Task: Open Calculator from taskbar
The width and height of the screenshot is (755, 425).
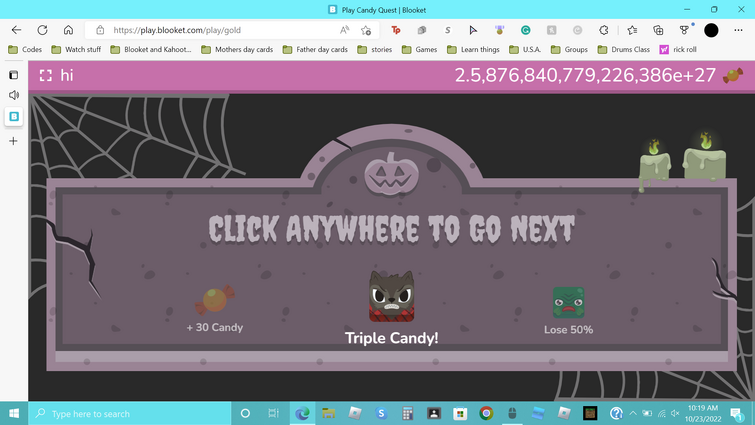Action: pos(407,413)
